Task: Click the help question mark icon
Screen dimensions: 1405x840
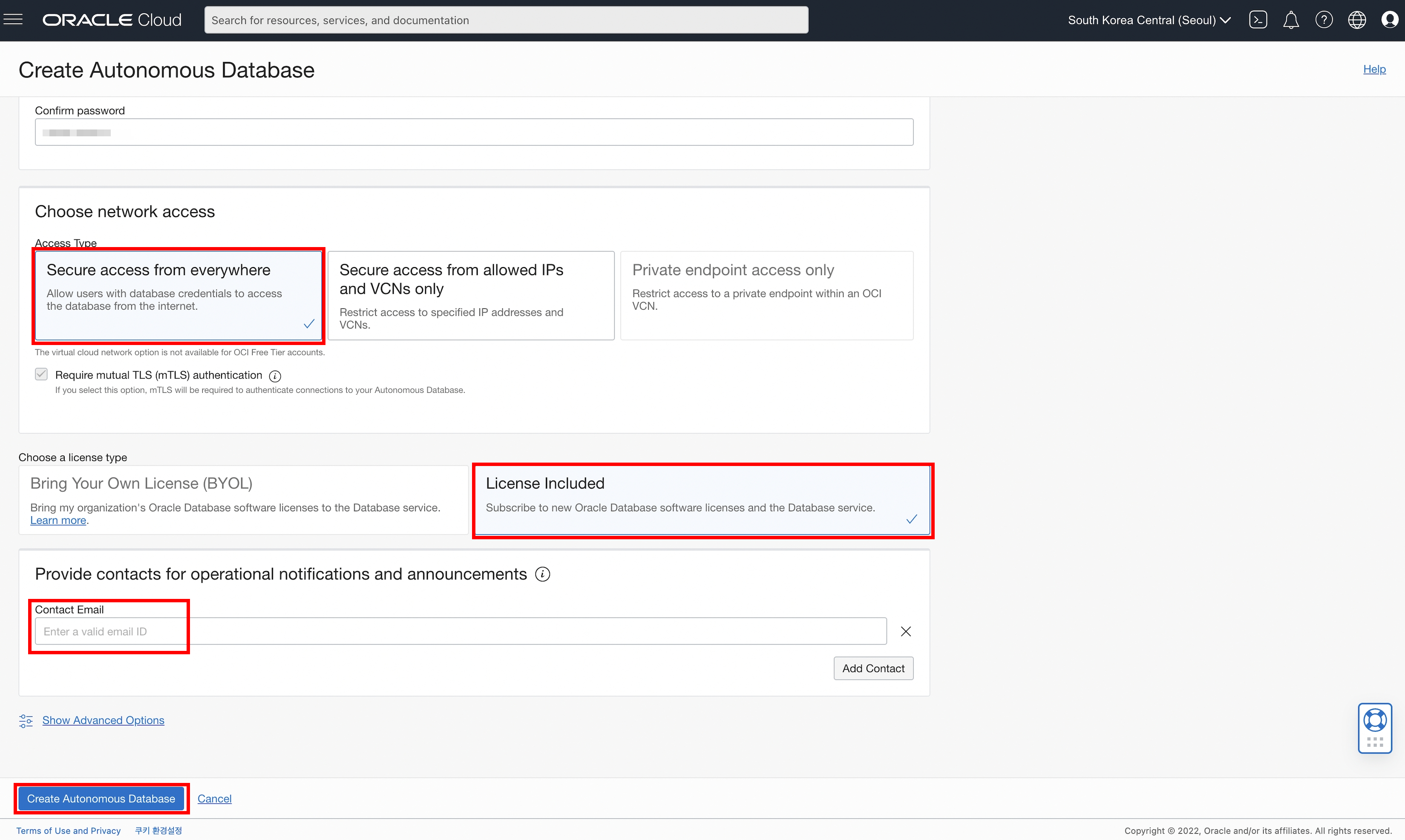Action: 1324,20
